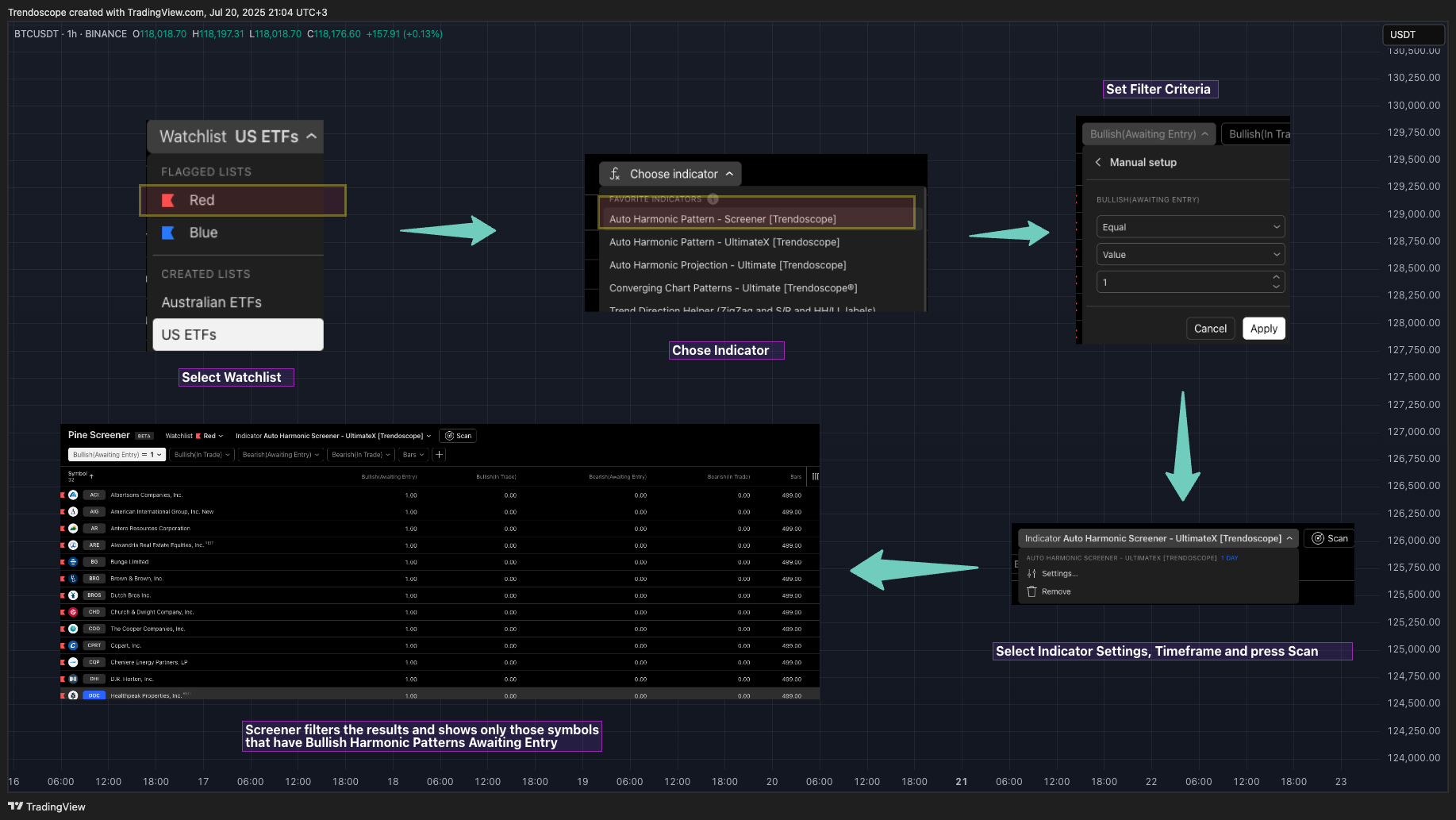This screenshot has width=1456, height=820.
Task: Click the Cooper Companies logo icon
Action: pos(73,629)
